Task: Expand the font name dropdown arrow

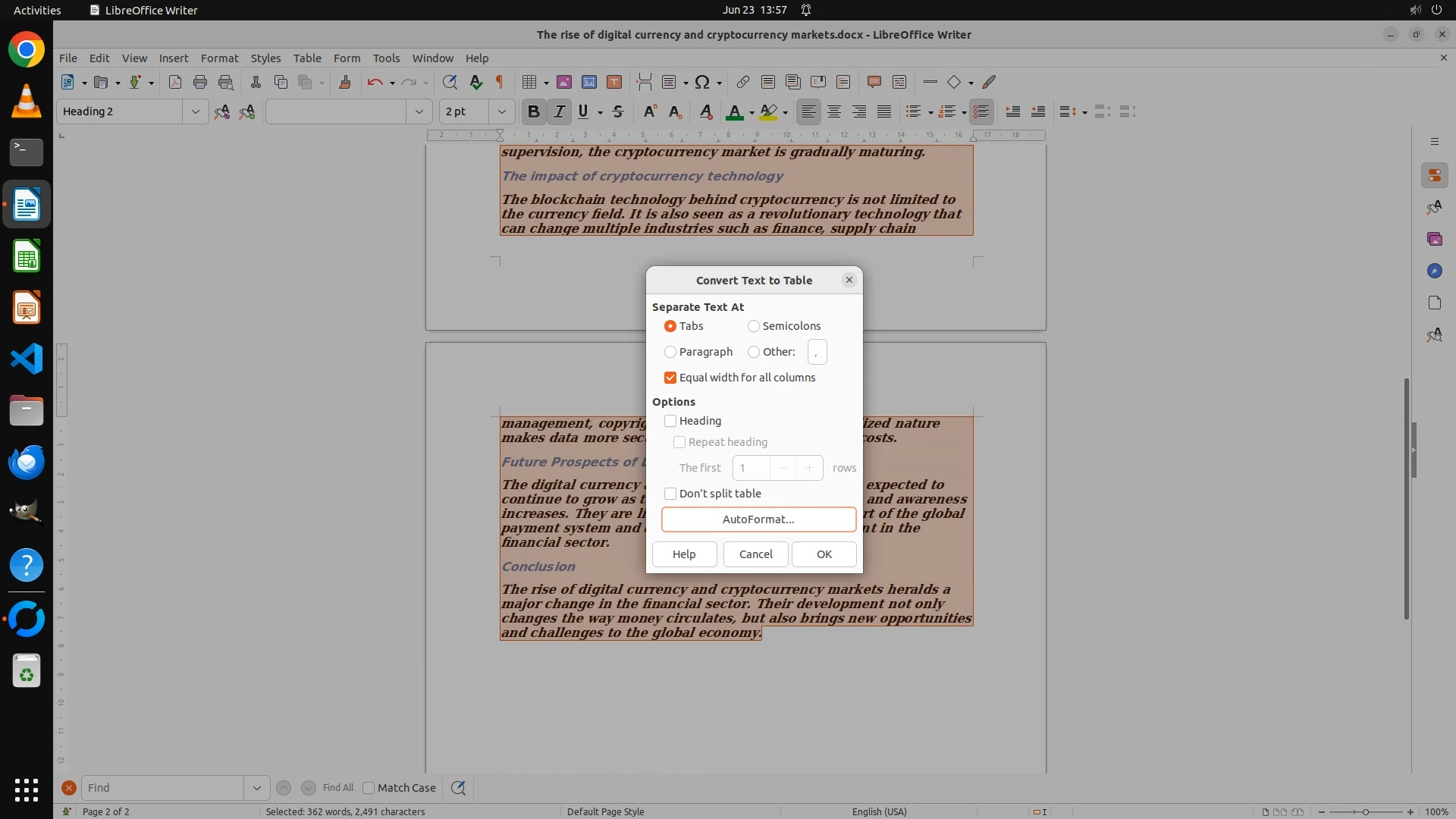Action: tap(419, 111)
